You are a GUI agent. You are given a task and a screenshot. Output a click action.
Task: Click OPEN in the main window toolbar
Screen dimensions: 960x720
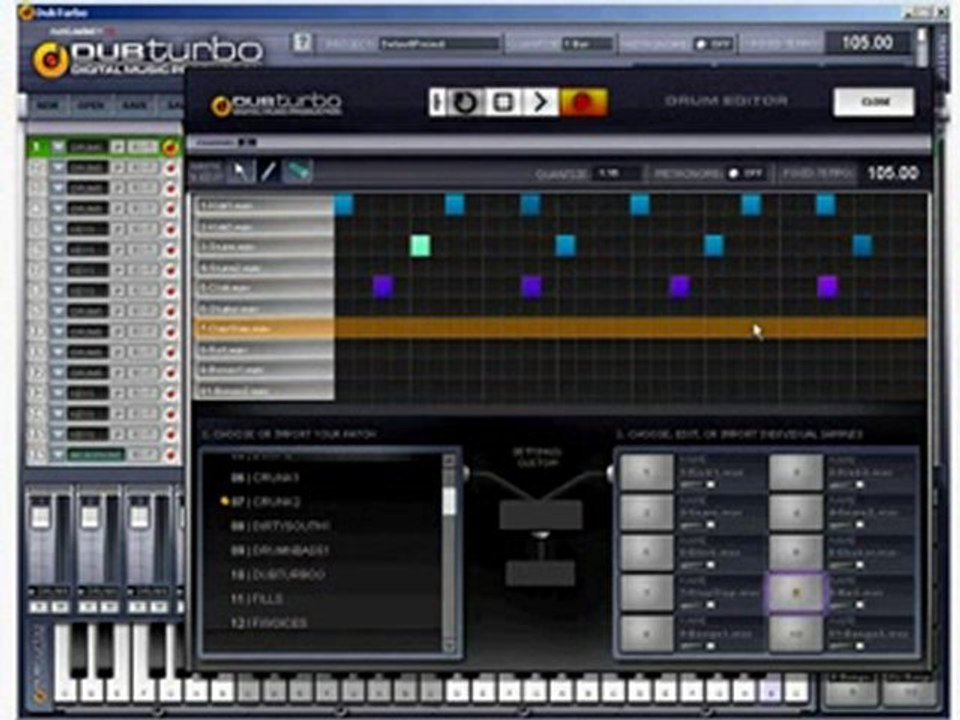[x=91, y=106]
